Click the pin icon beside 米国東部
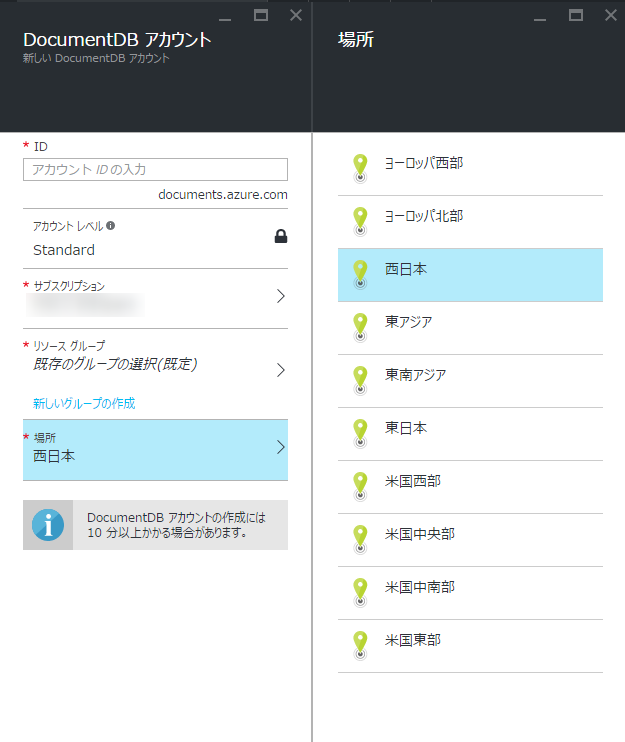625x742 pixels. coord(360,645)
